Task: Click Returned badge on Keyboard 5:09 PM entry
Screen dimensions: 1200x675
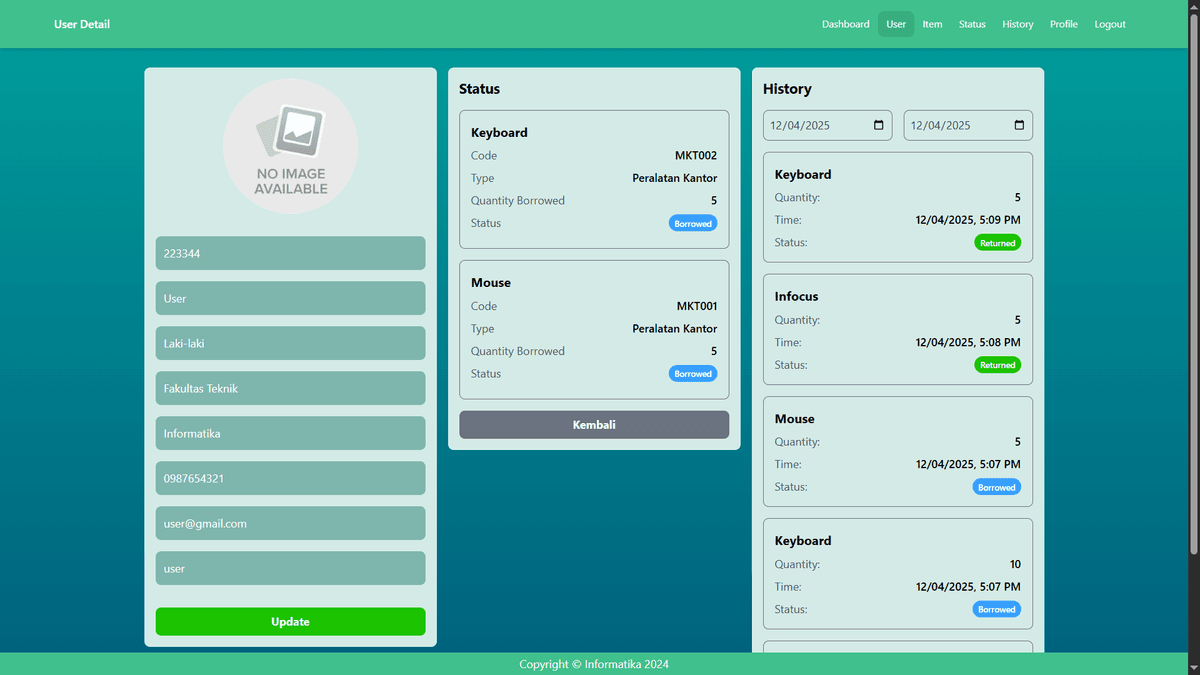Action: click(998, 243)
